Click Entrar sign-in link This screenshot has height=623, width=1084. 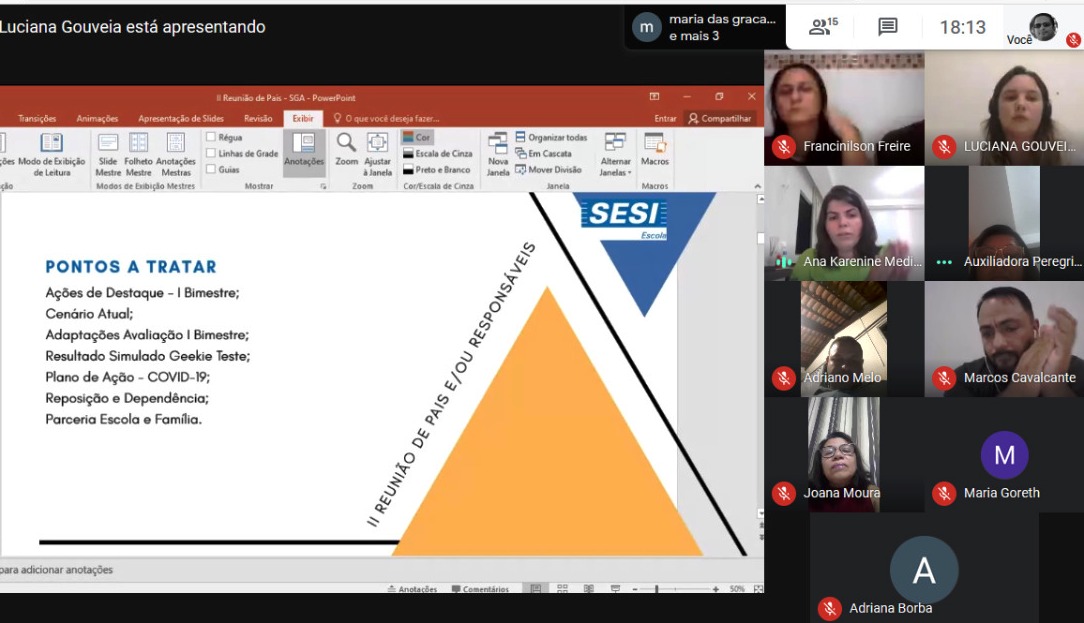coord(665,118)
